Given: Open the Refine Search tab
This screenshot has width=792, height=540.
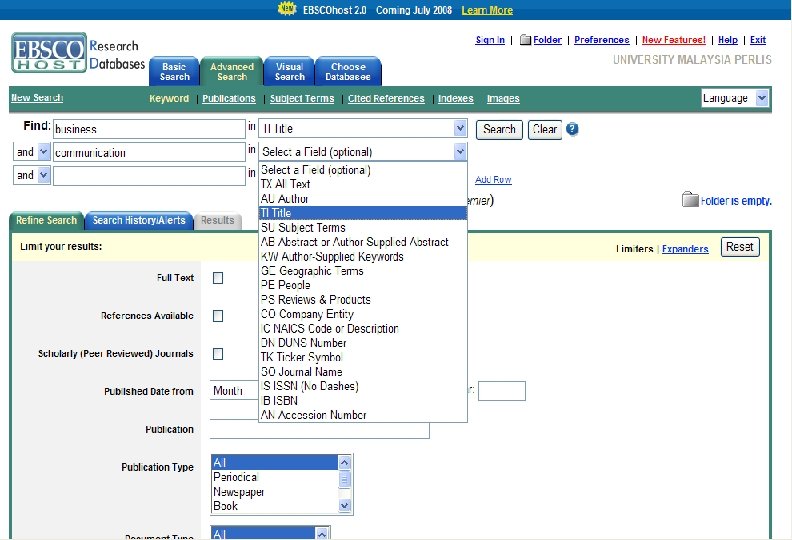Looking at the screenshot, I should coord(46,220).
